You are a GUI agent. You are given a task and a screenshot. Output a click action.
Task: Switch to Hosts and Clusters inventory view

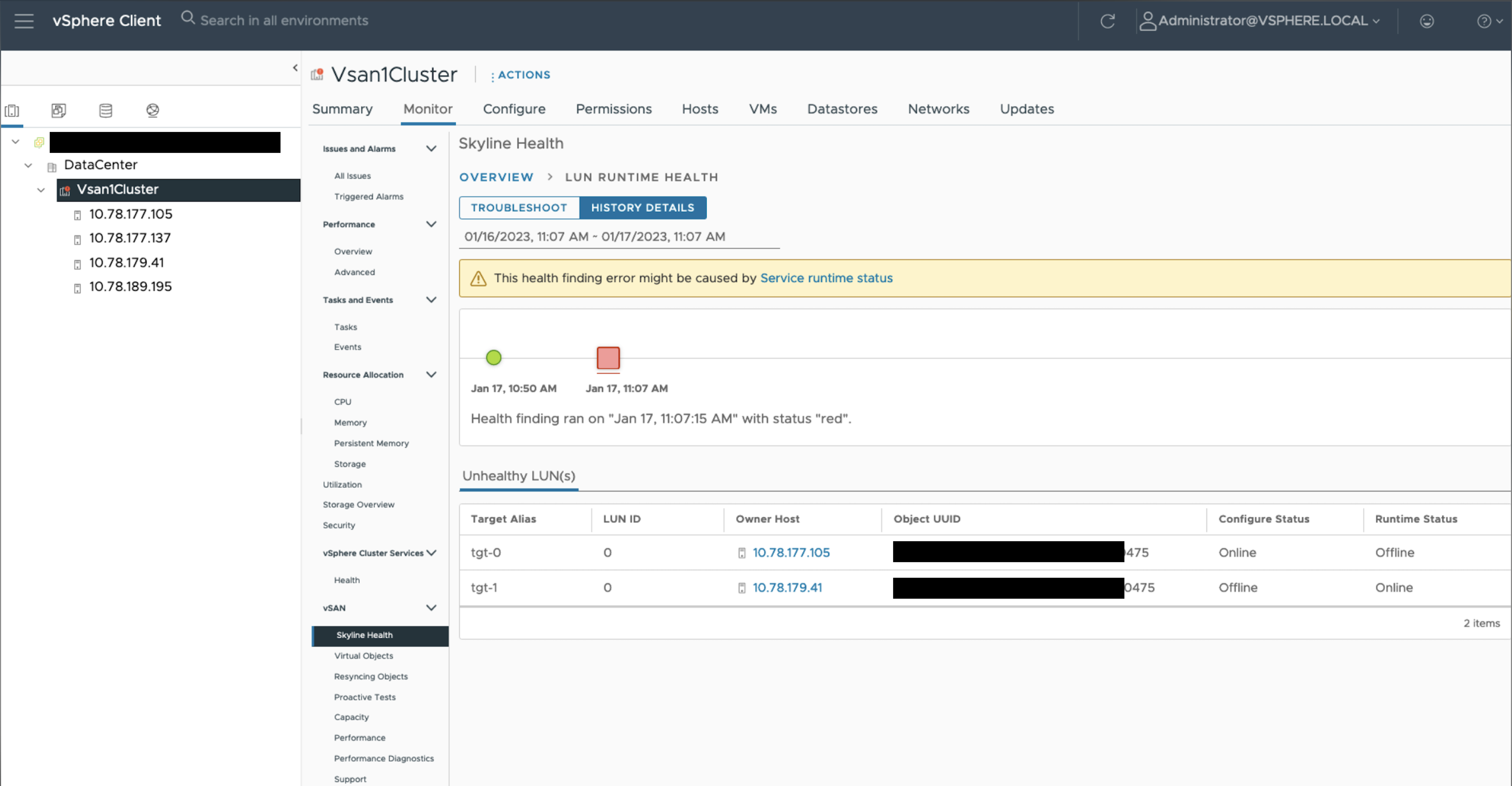pyautogui.click(x=12, y=110)
